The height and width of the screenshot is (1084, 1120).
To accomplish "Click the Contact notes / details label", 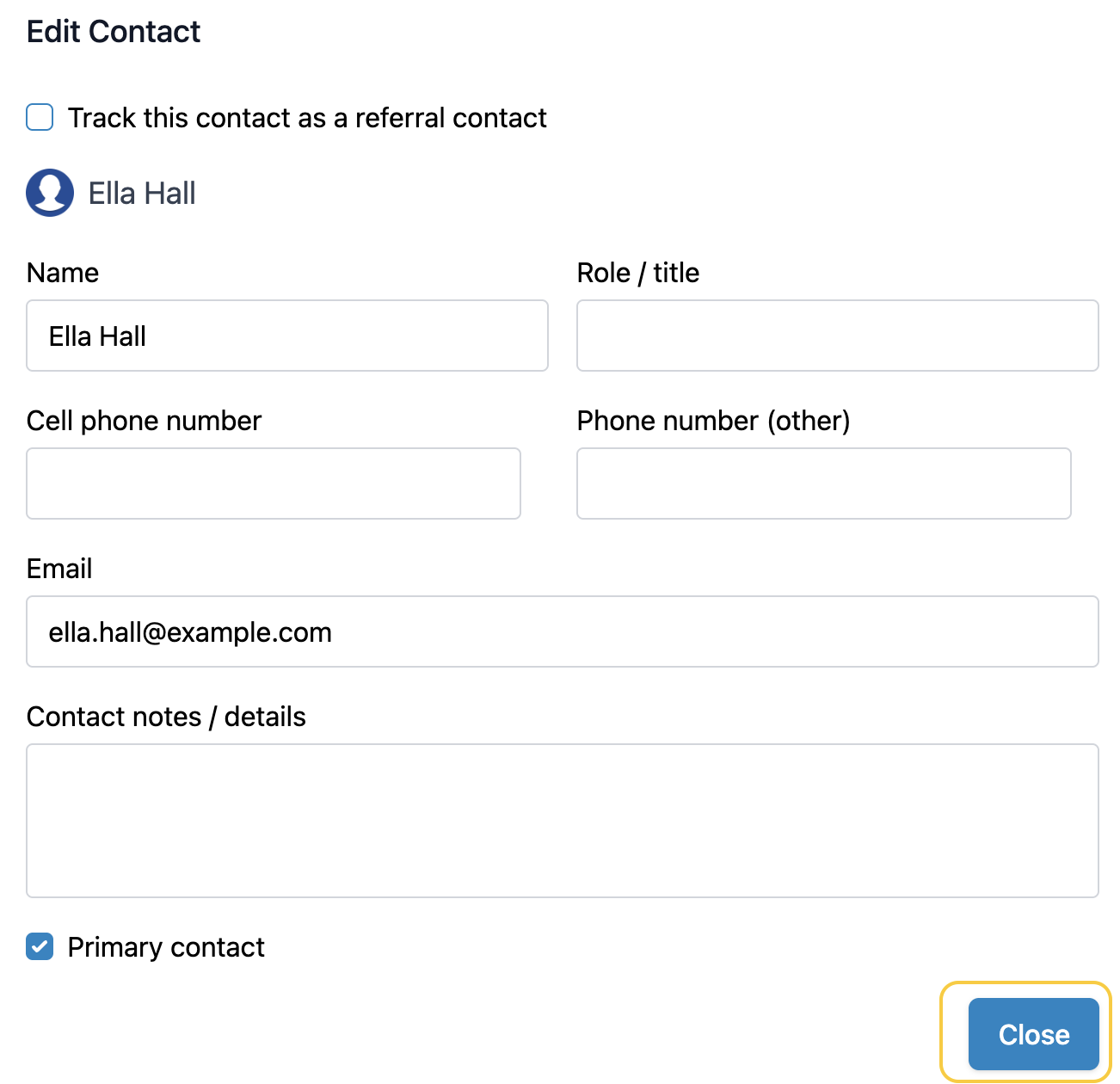I will pos(166,717).
